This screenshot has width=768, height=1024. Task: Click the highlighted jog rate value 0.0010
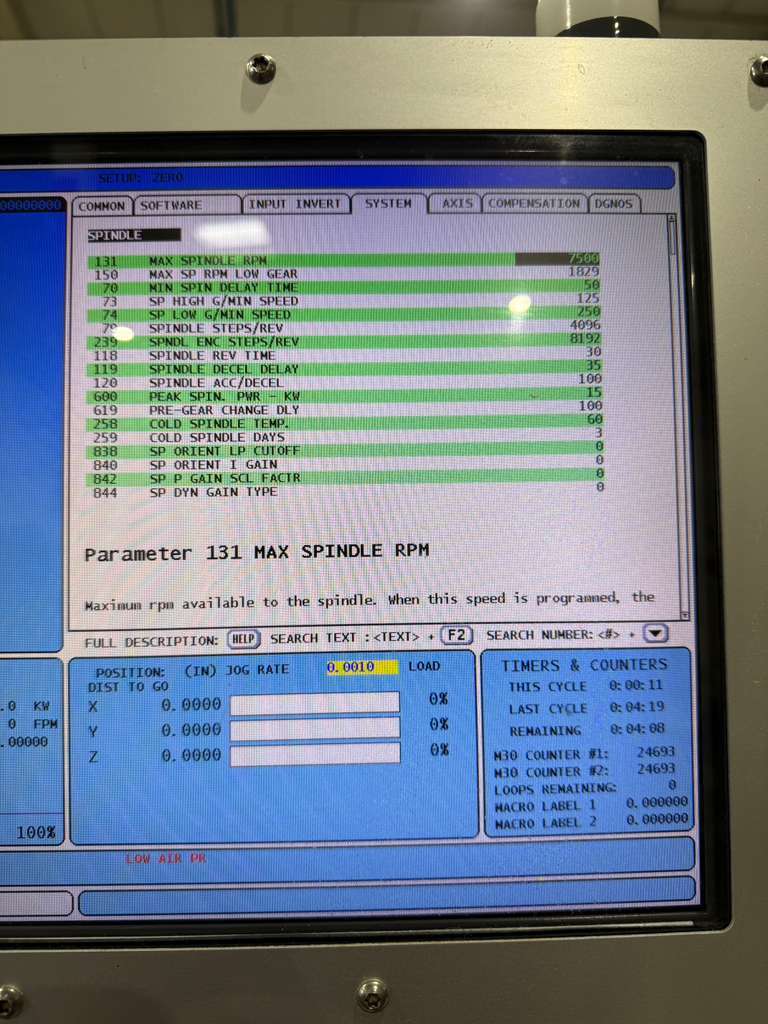coord(362,667)
